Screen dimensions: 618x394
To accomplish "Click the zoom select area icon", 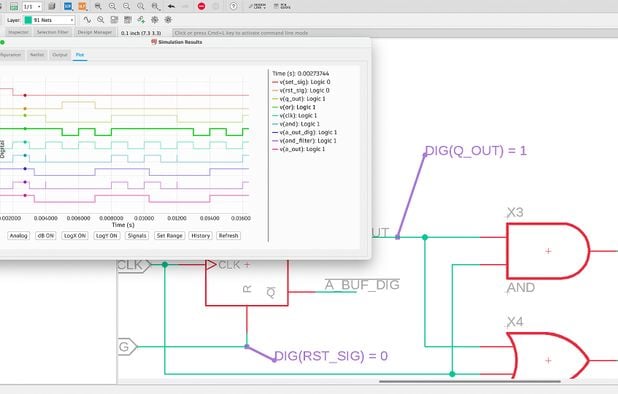I will pos(156,6).
